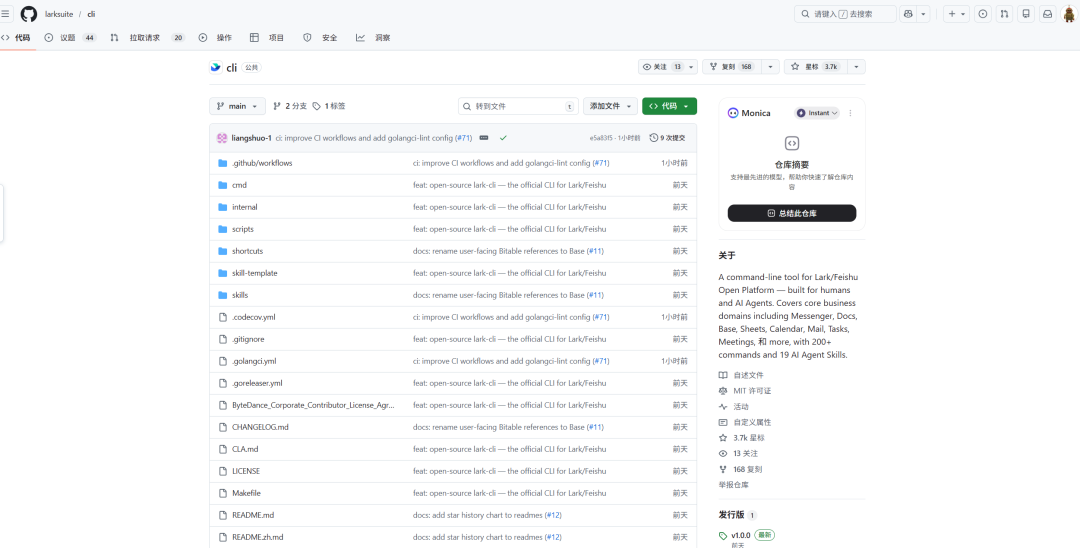Open larksuite organization breadcrumb link
1080x548 pixels.
[x=59, y=14]
